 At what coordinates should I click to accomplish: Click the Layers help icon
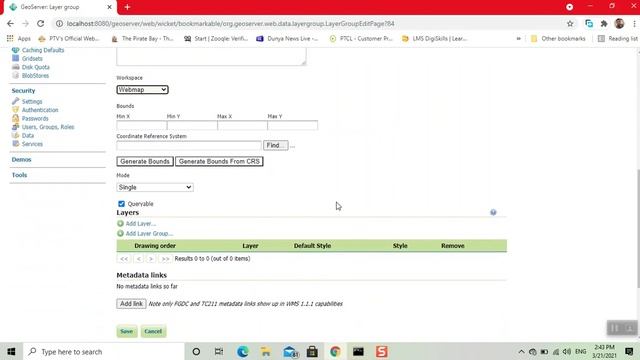(493, 212)
